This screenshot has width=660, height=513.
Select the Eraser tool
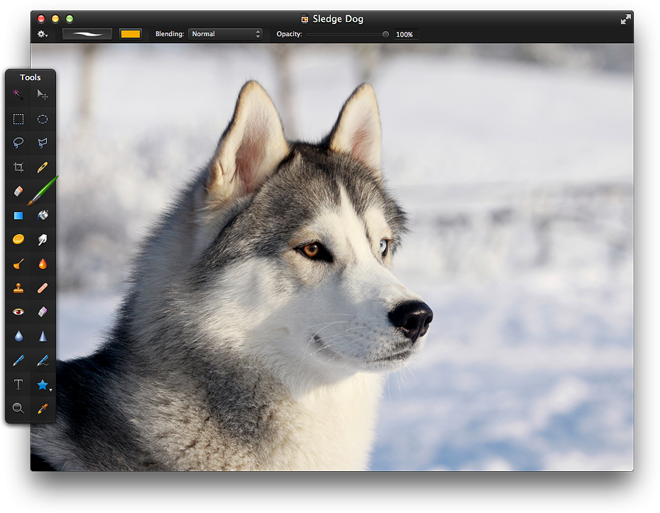(18, 191)
